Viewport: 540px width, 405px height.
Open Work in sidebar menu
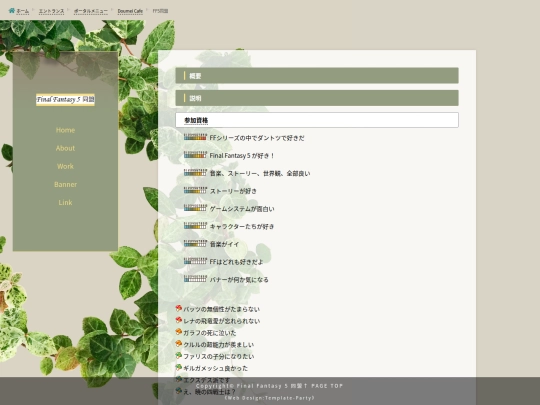65,166
